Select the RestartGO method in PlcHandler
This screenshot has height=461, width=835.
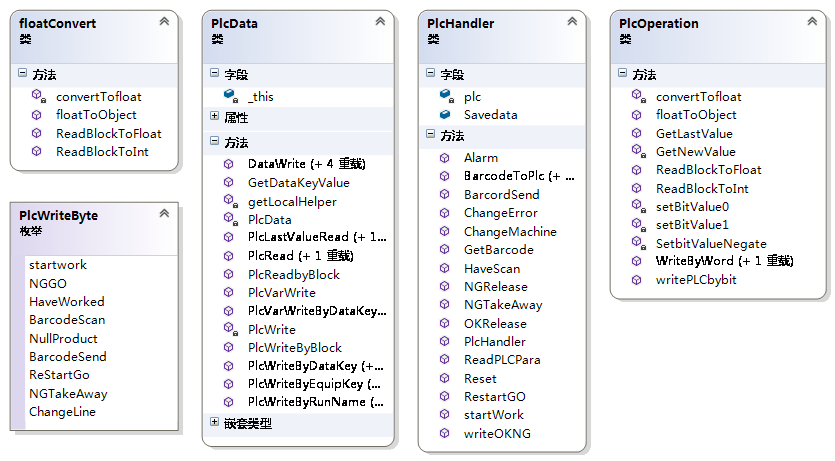[494, 396]
